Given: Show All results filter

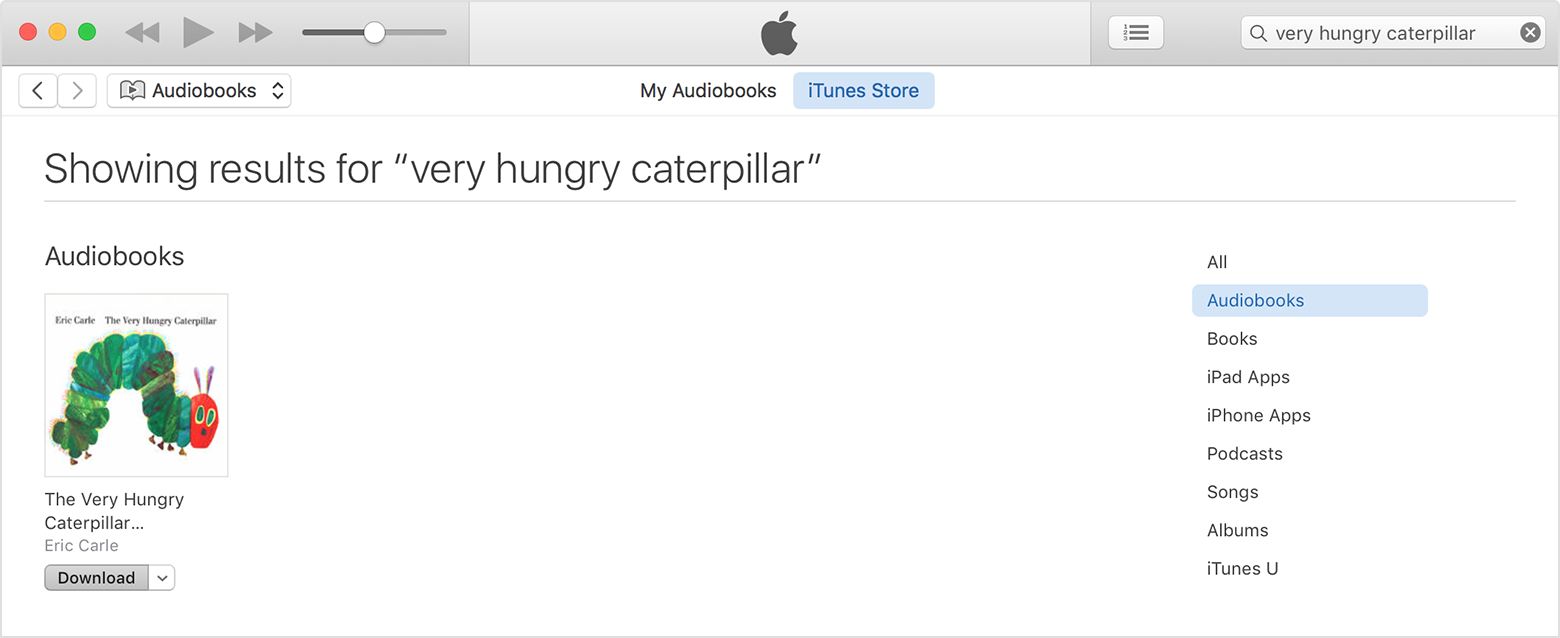Looking at the screenshot, I should [x=1217, y=262].
